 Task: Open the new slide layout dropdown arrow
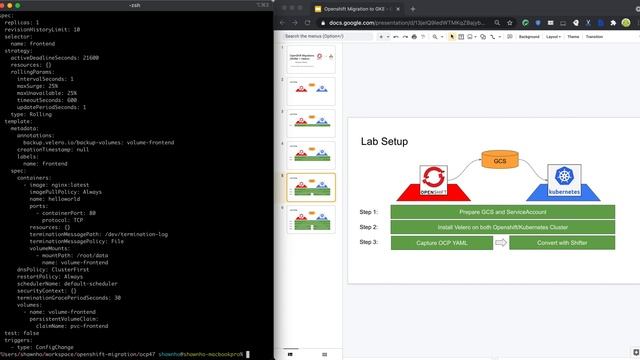(388, 37)
